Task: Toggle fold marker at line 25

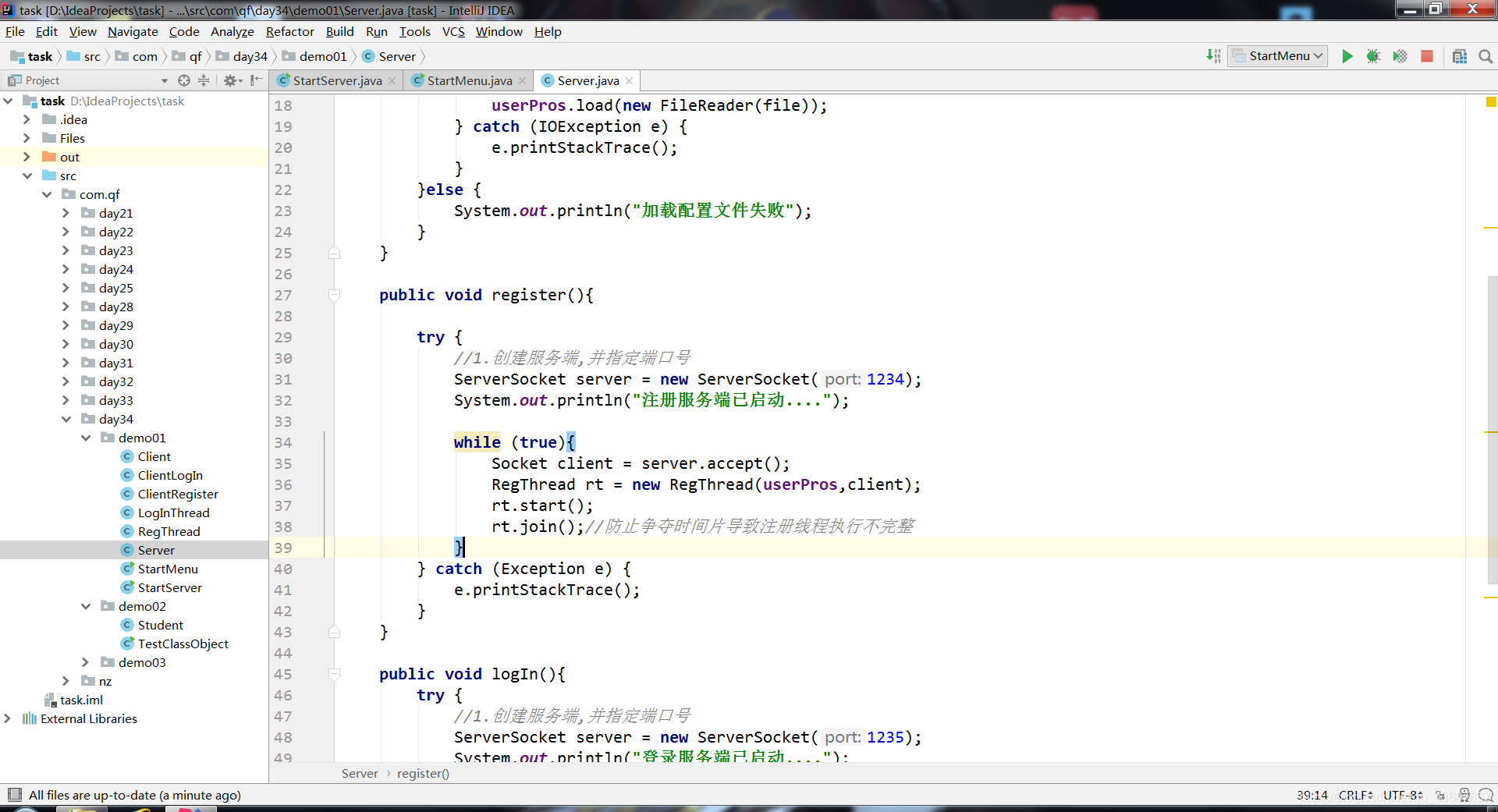Action: (x=335, y=253)
